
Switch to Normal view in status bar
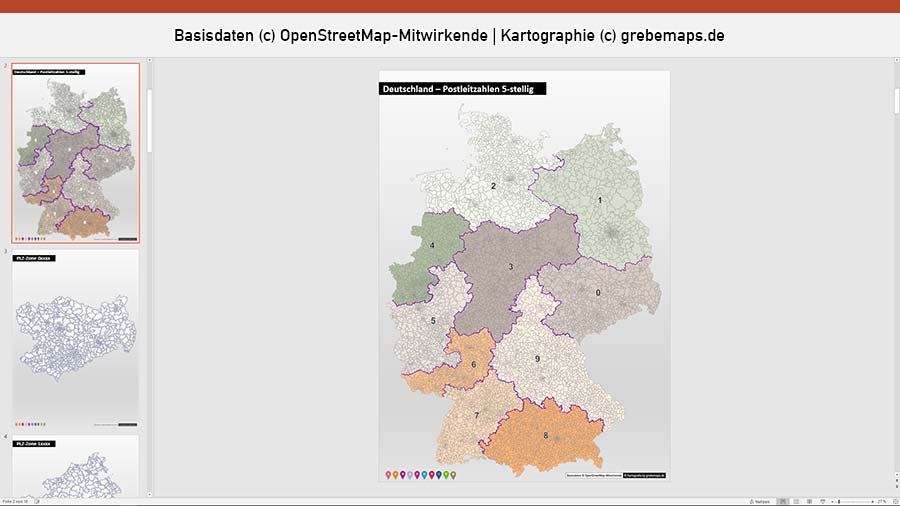tap(783, 501)
